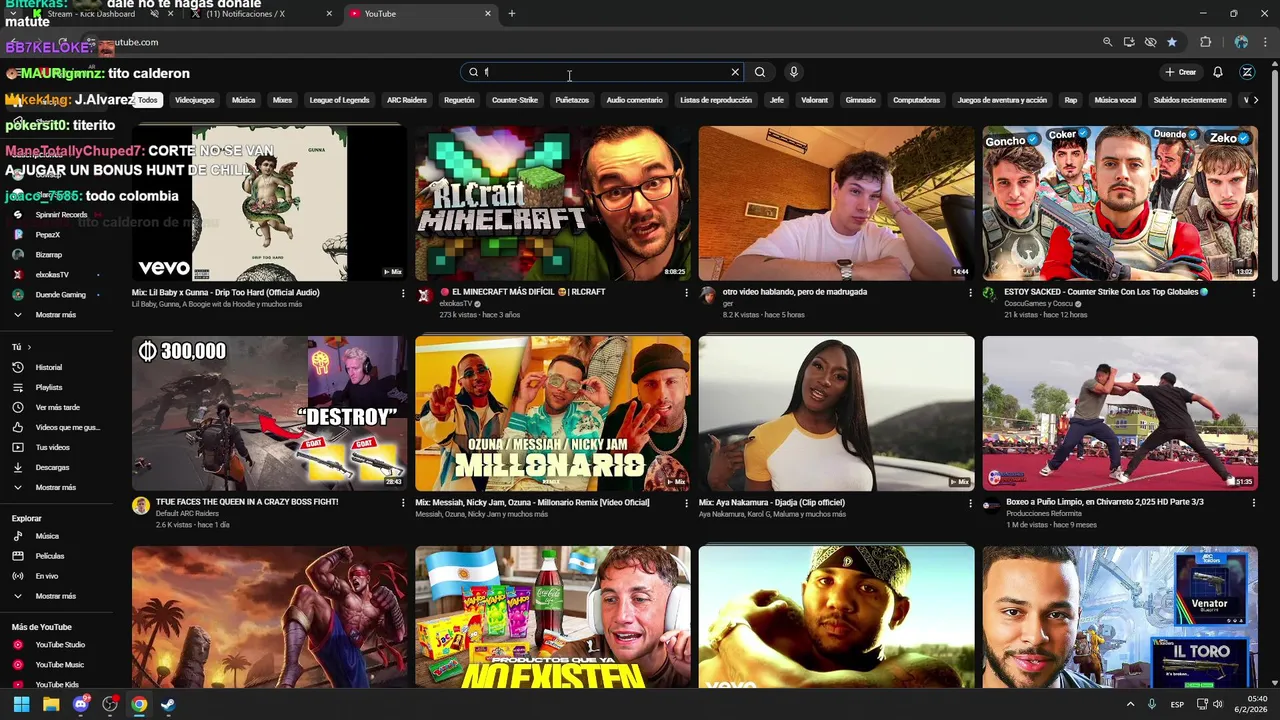
Task: Open File Explorer from taskbar
Action: [51, 704]
